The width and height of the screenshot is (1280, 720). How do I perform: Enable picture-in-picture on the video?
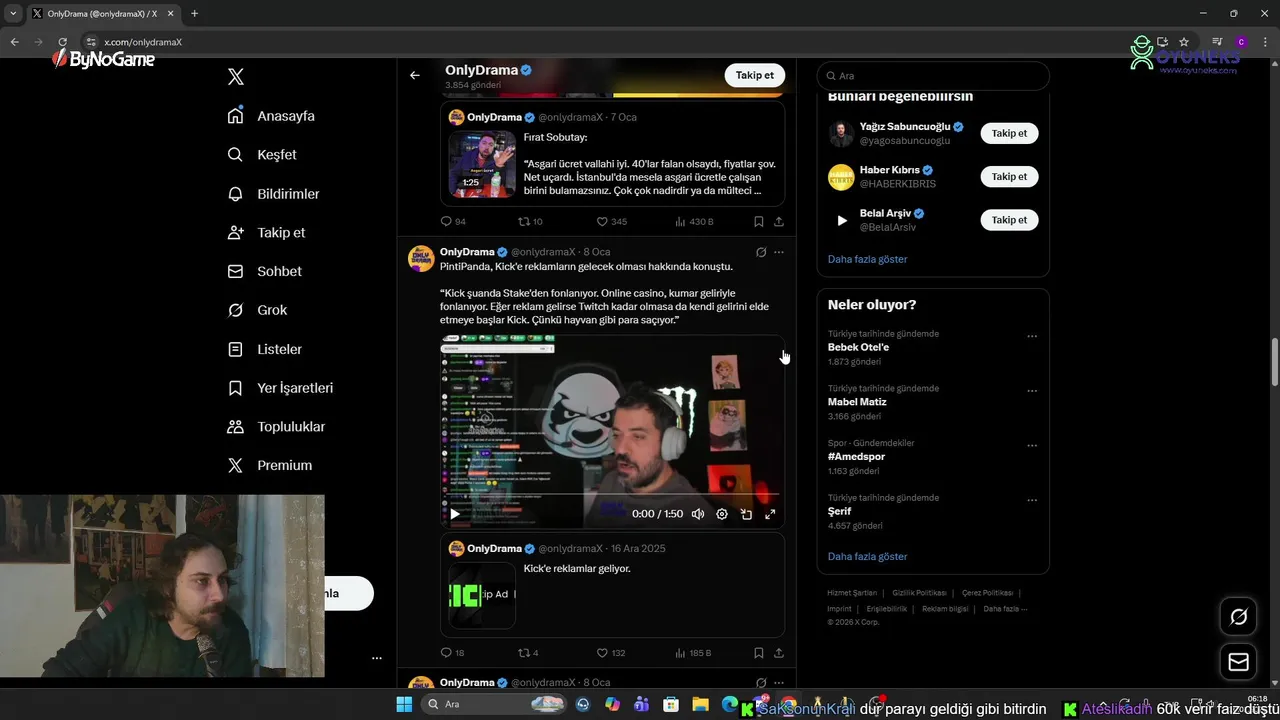[746, 514]
